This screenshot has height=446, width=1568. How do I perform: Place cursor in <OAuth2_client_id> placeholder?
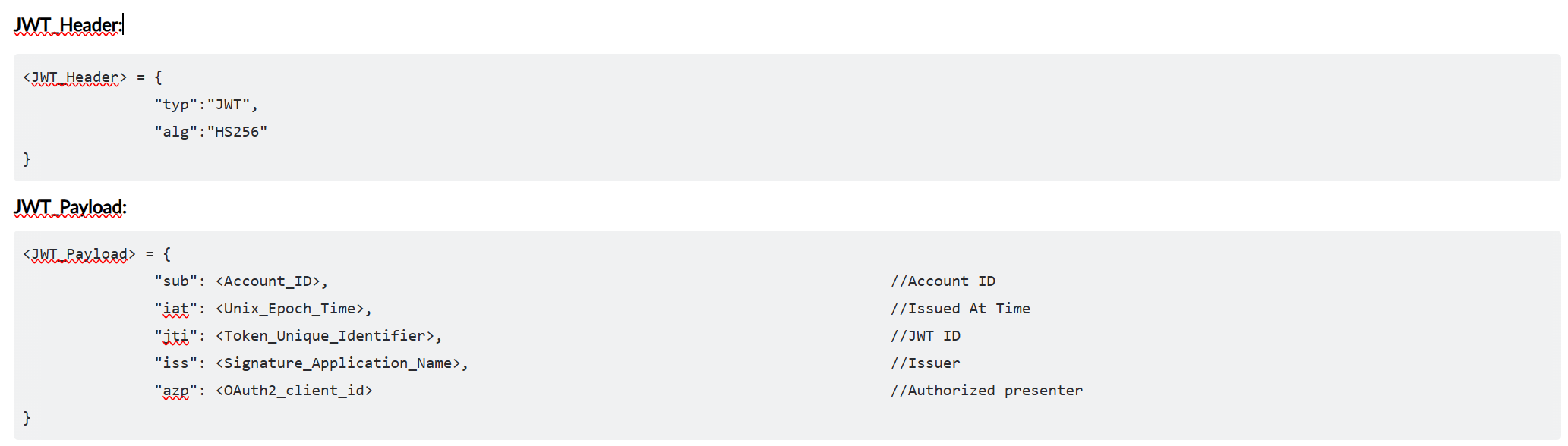[x=294, y=391]
